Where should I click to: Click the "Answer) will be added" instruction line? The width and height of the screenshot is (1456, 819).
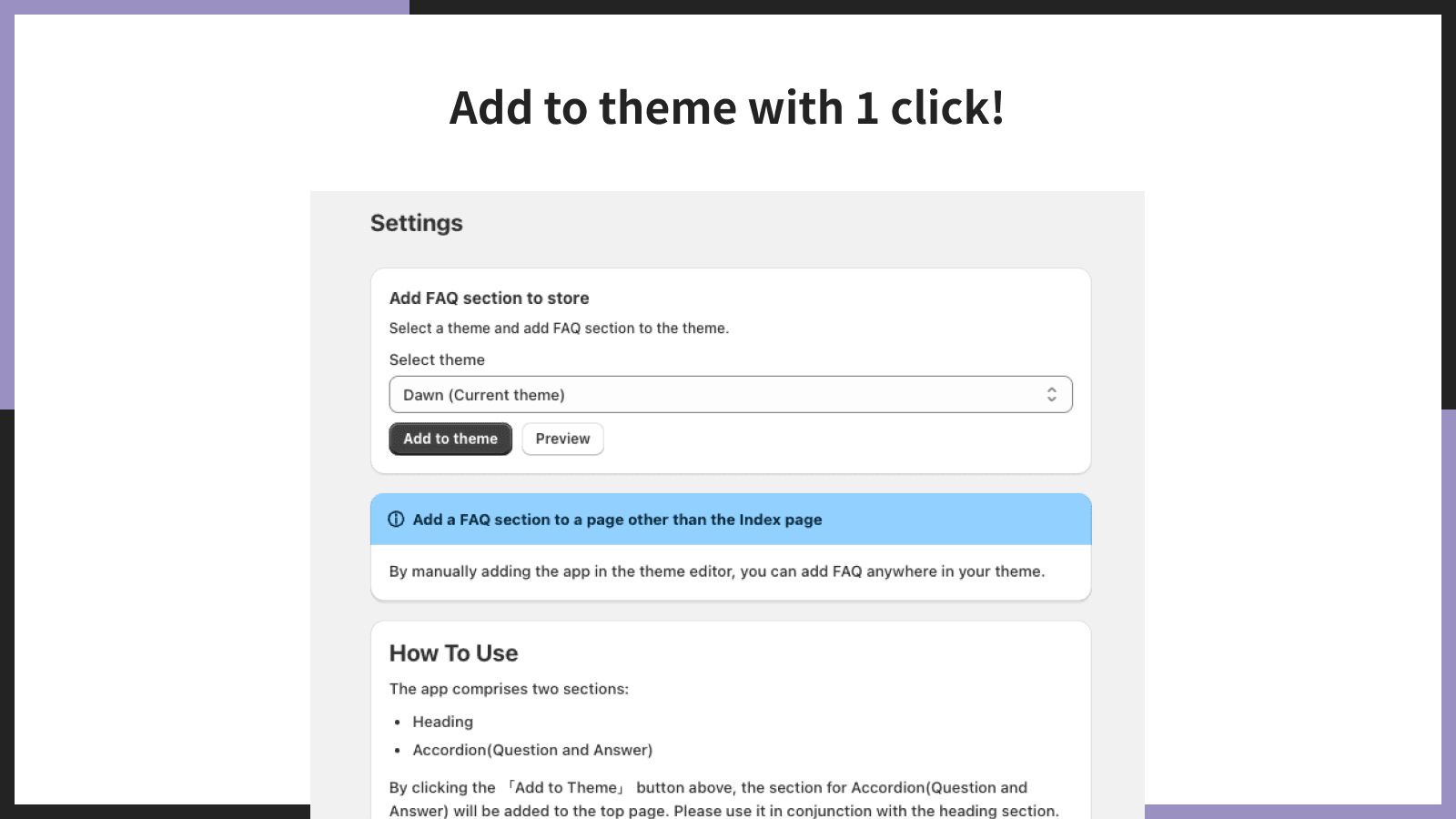723,811
